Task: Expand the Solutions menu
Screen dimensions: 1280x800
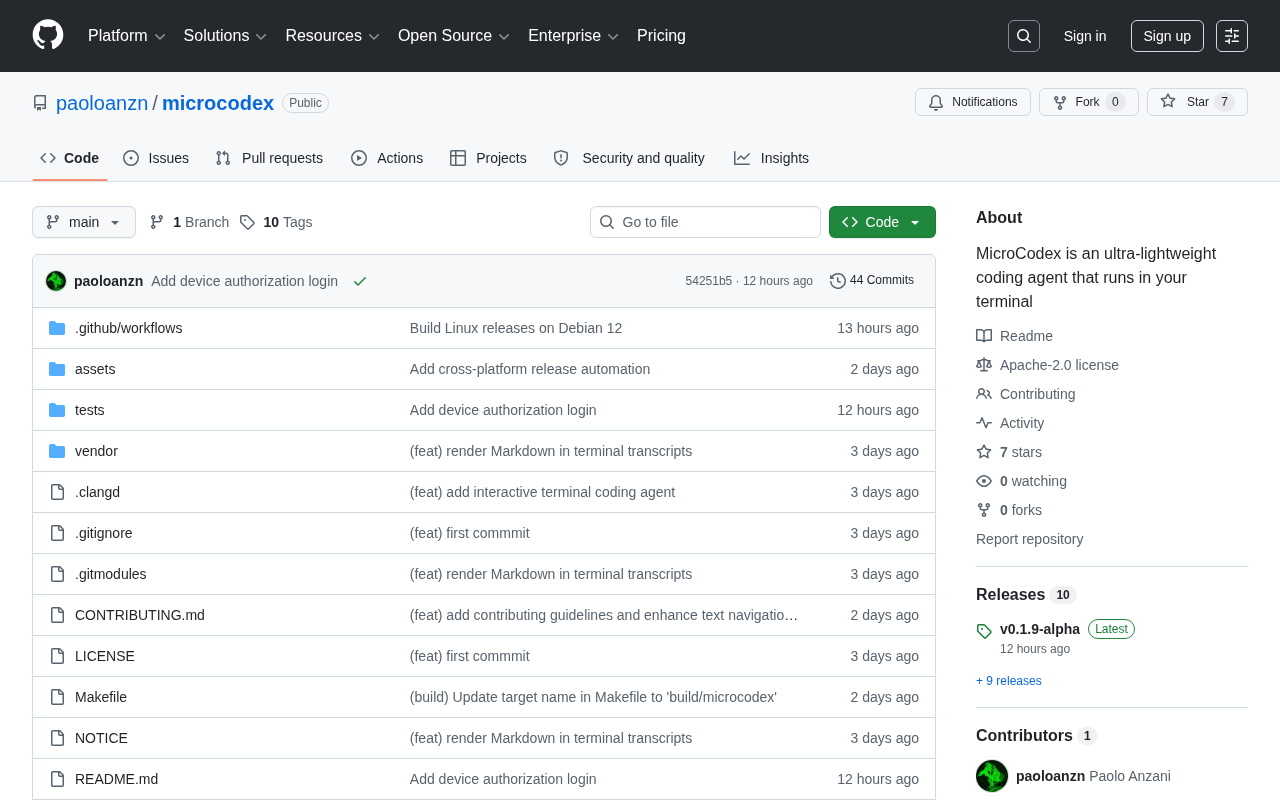Action: (225, 36)
